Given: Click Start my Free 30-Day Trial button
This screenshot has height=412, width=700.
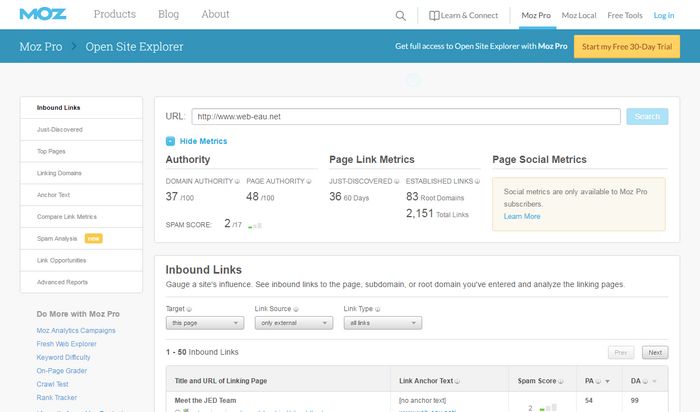Looking at the screenshot, I should 627,46.
